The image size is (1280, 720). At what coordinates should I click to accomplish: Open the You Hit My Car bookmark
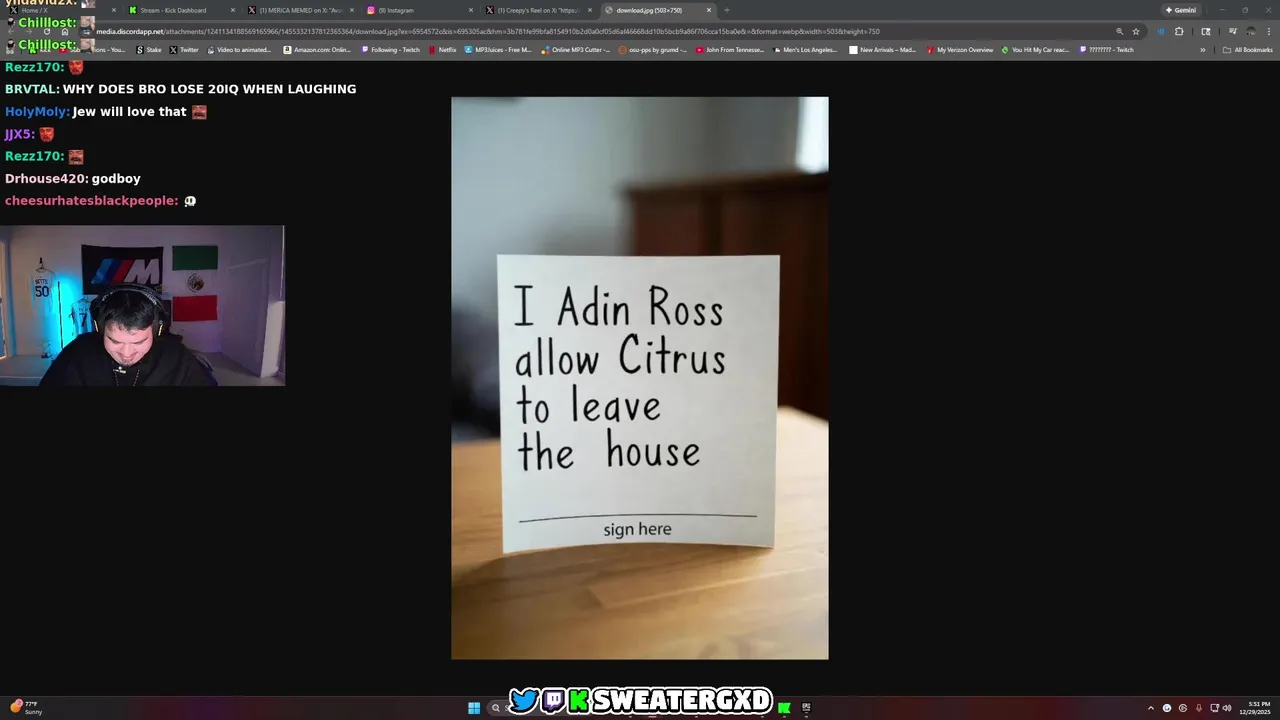pyautogui.click(x=1036, y=50)
